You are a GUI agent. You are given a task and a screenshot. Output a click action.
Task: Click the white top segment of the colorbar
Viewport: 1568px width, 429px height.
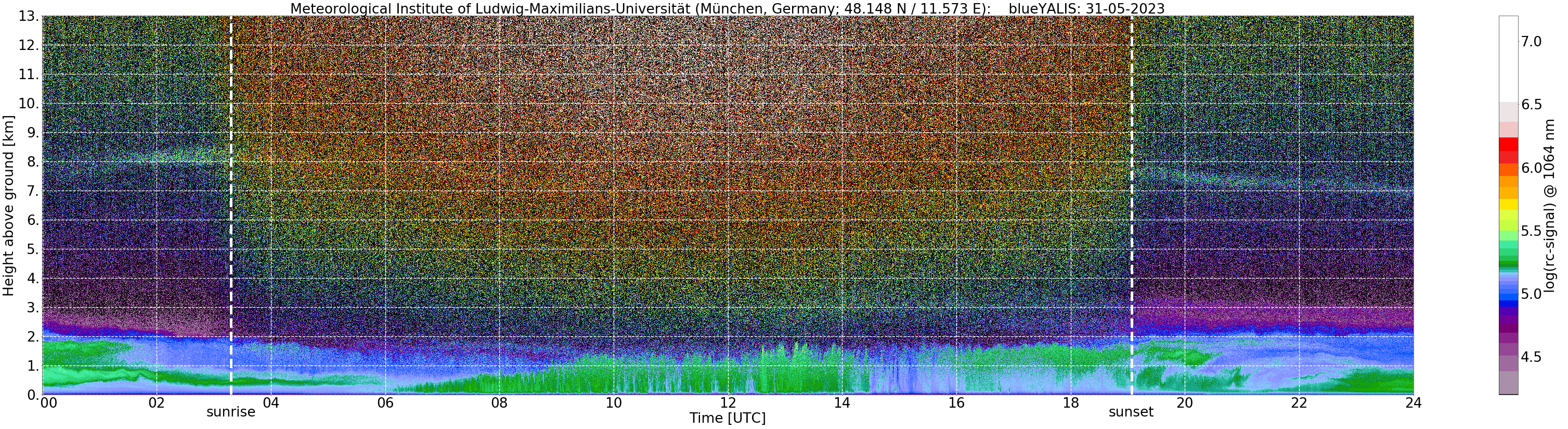[1508, 58]
